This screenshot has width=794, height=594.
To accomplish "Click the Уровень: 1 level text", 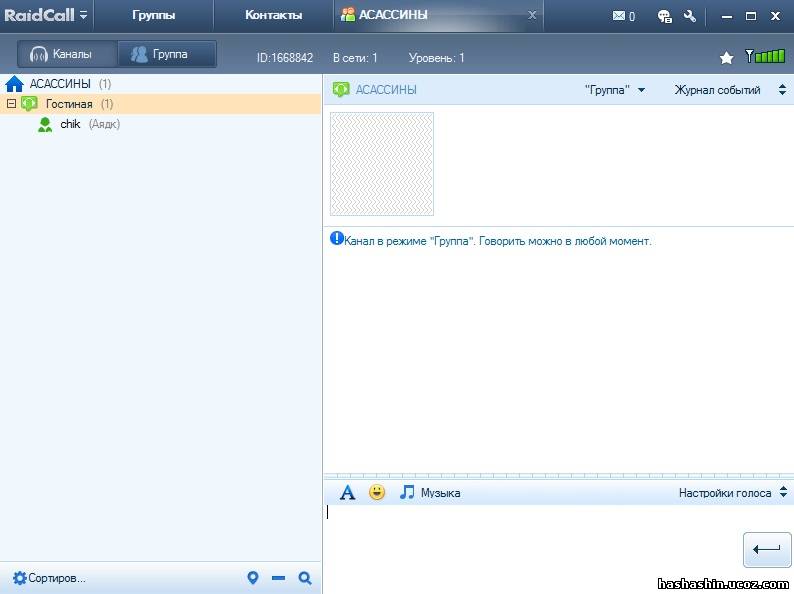I will [x=436, y=58].
